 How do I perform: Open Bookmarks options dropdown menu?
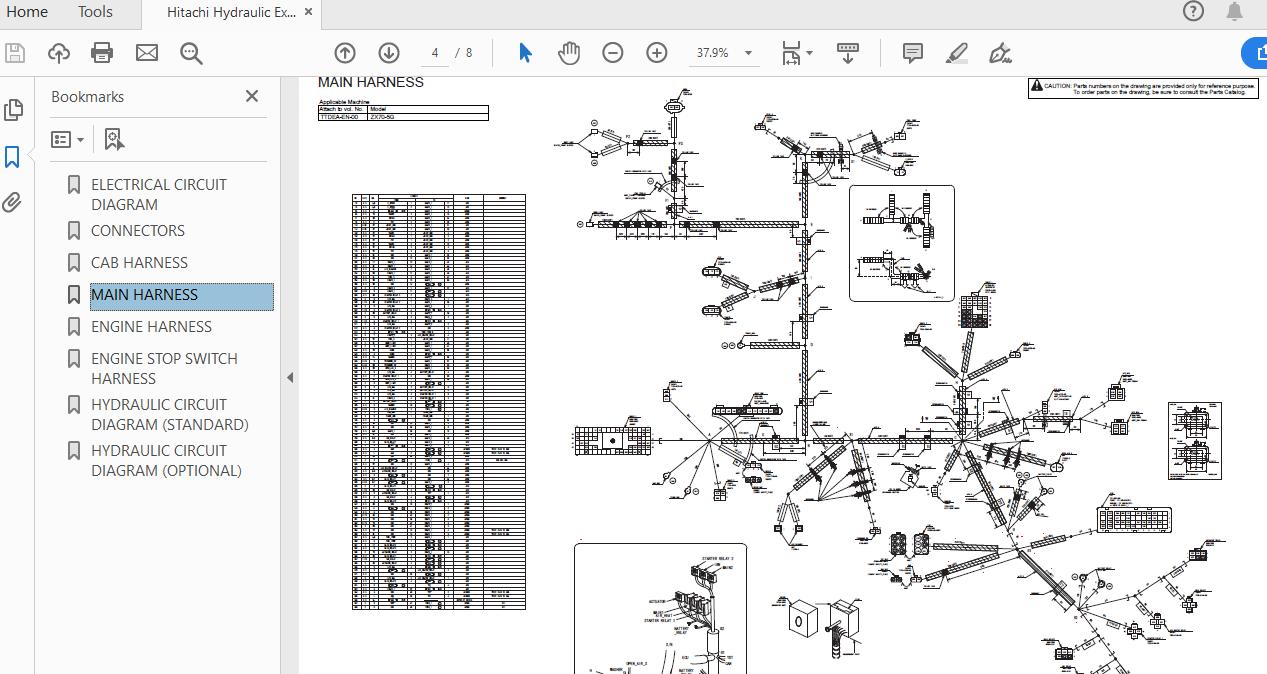(x=68, y=139)
